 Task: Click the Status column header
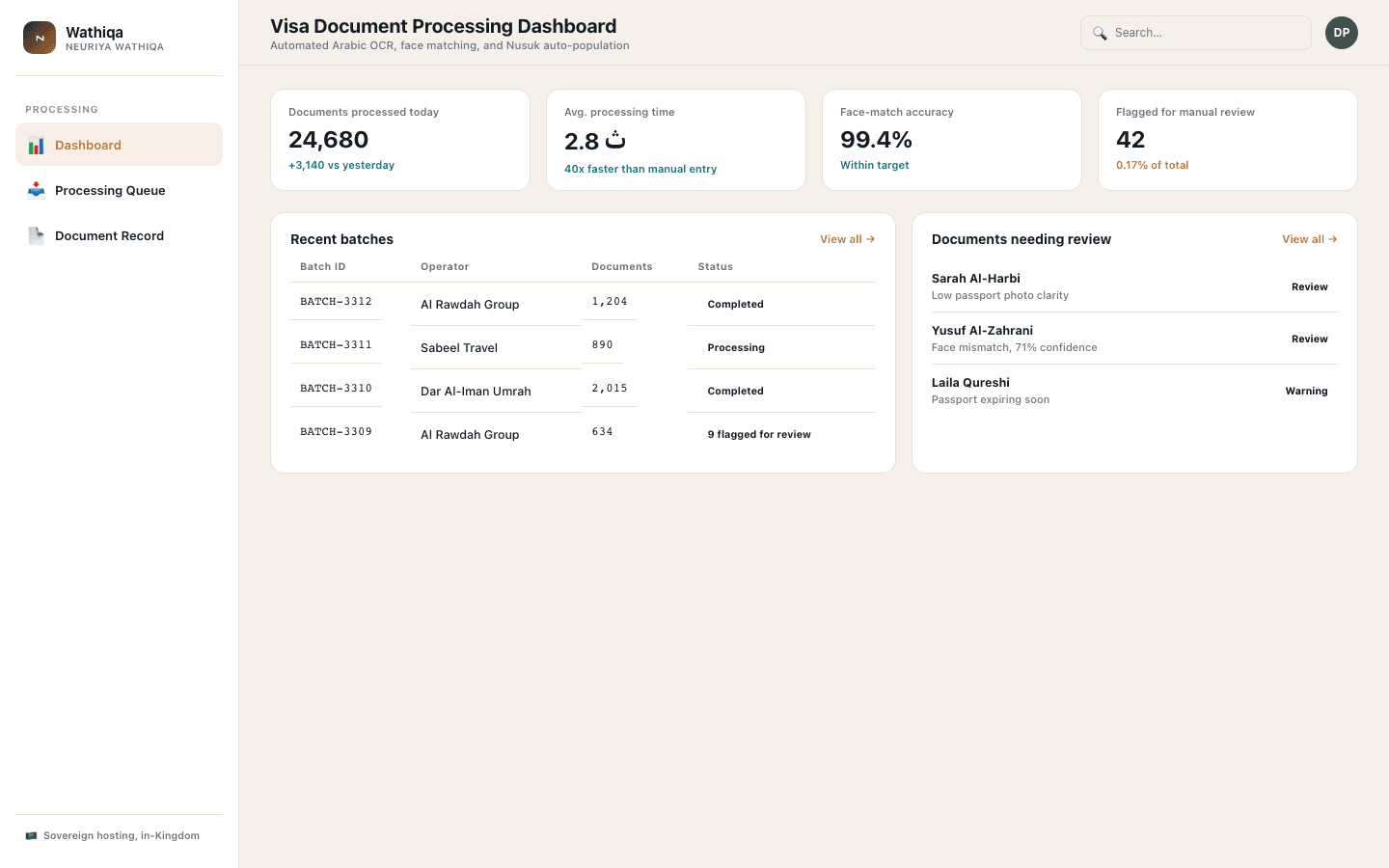click(716, 267)
